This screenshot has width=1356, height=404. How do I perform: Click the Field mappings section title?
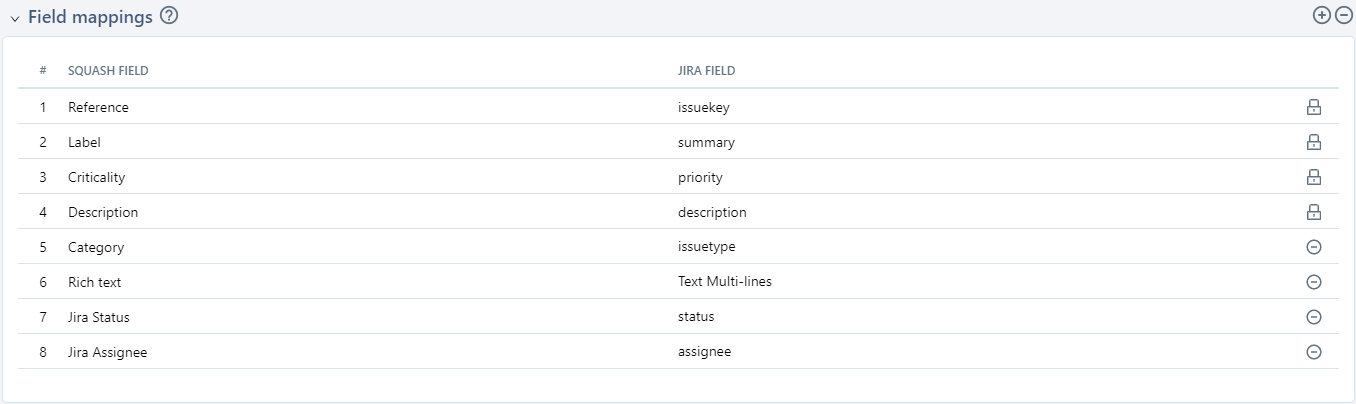click(90, 17)
